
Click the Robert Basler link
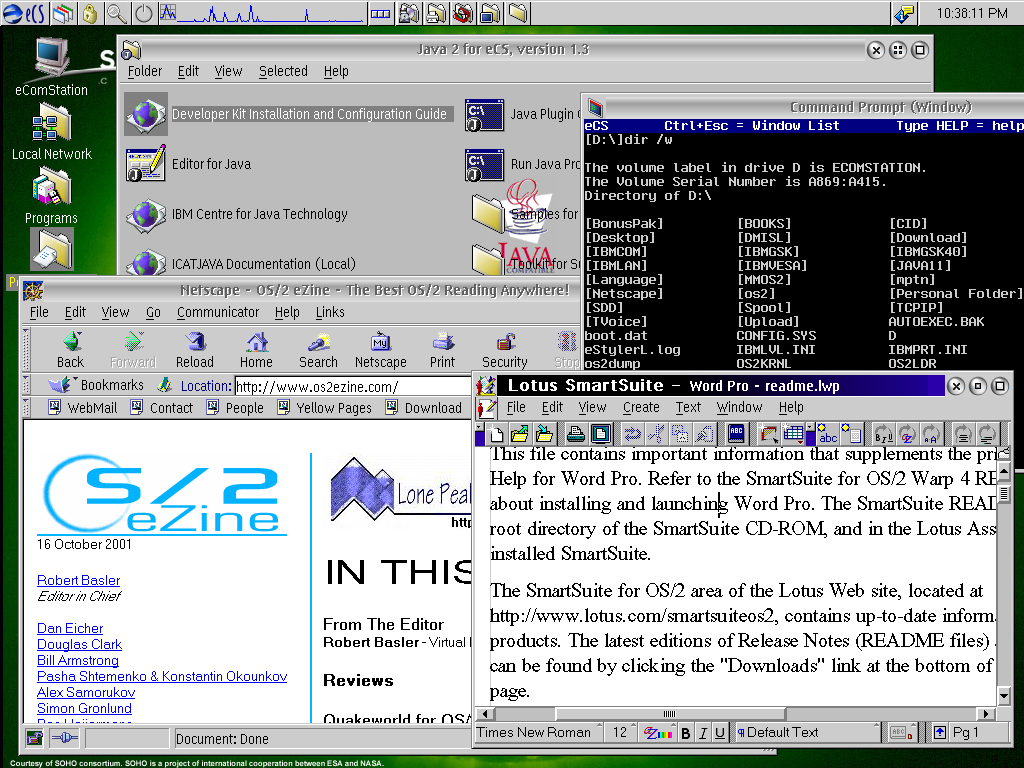[78, 580]
